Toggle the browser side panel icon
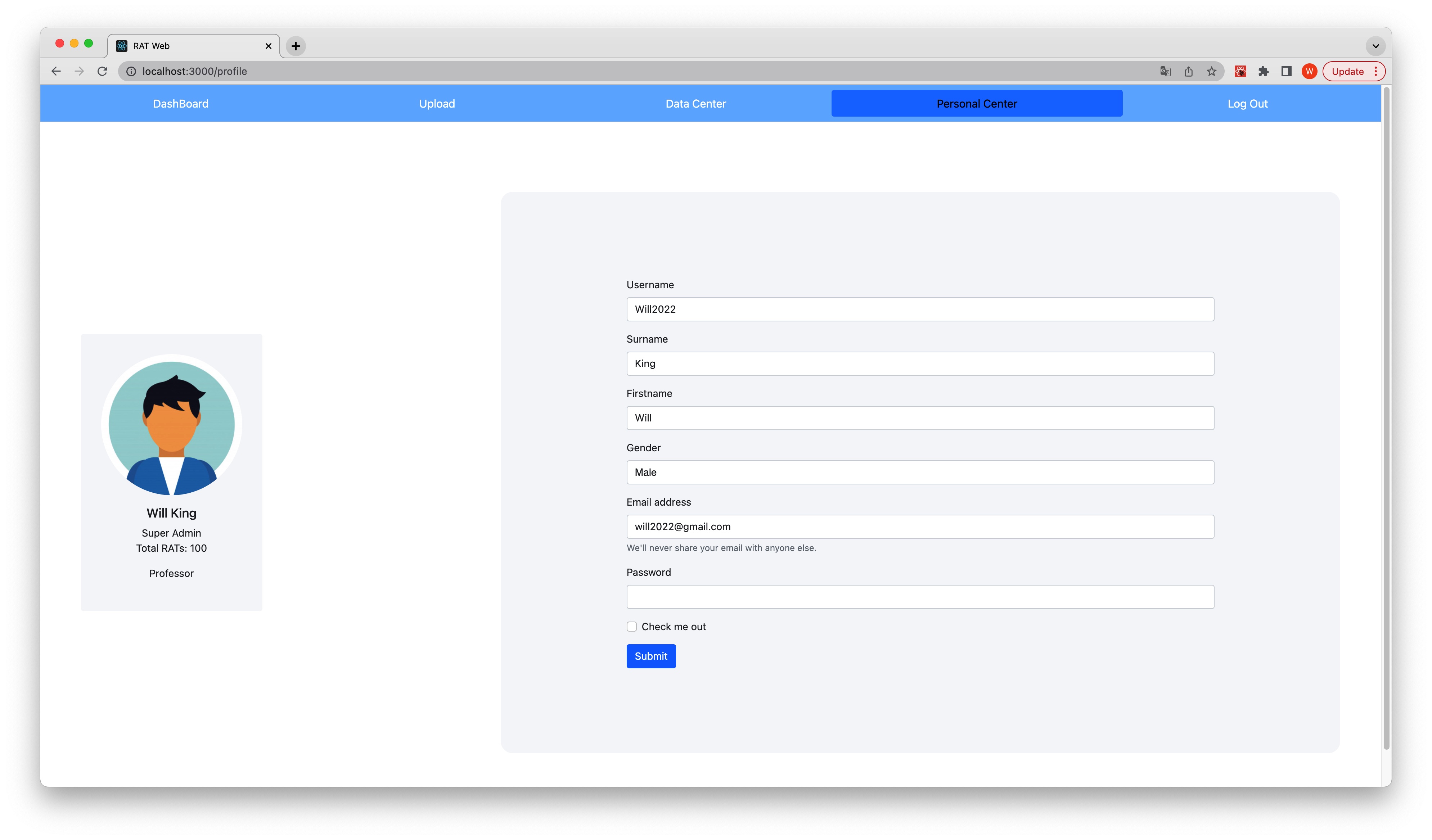 [x=1287, y=71]
